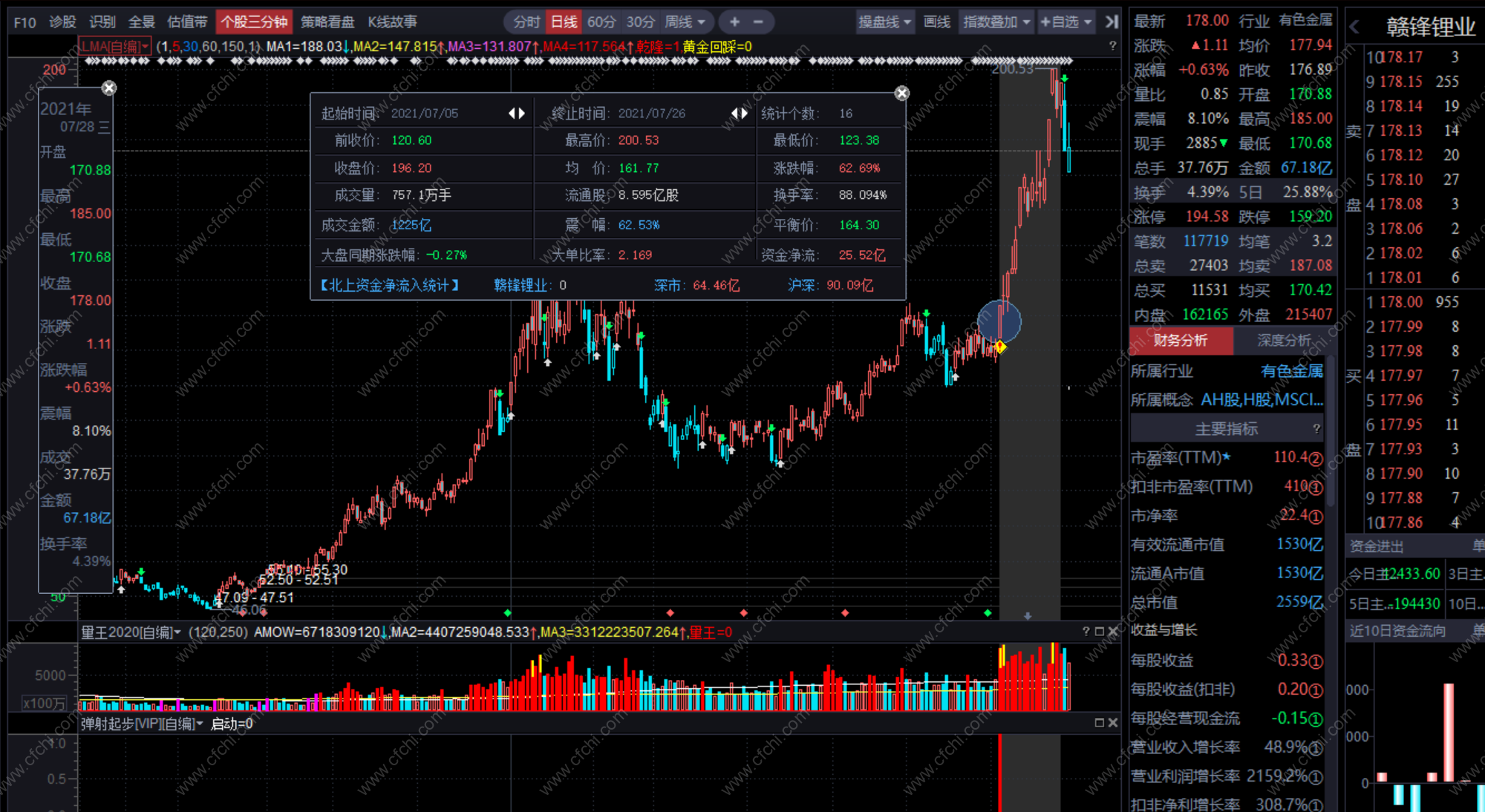The width and height of the screenshot is (1485, 812).
Task: Switch chart period to 日线
Action: point(564,22)
